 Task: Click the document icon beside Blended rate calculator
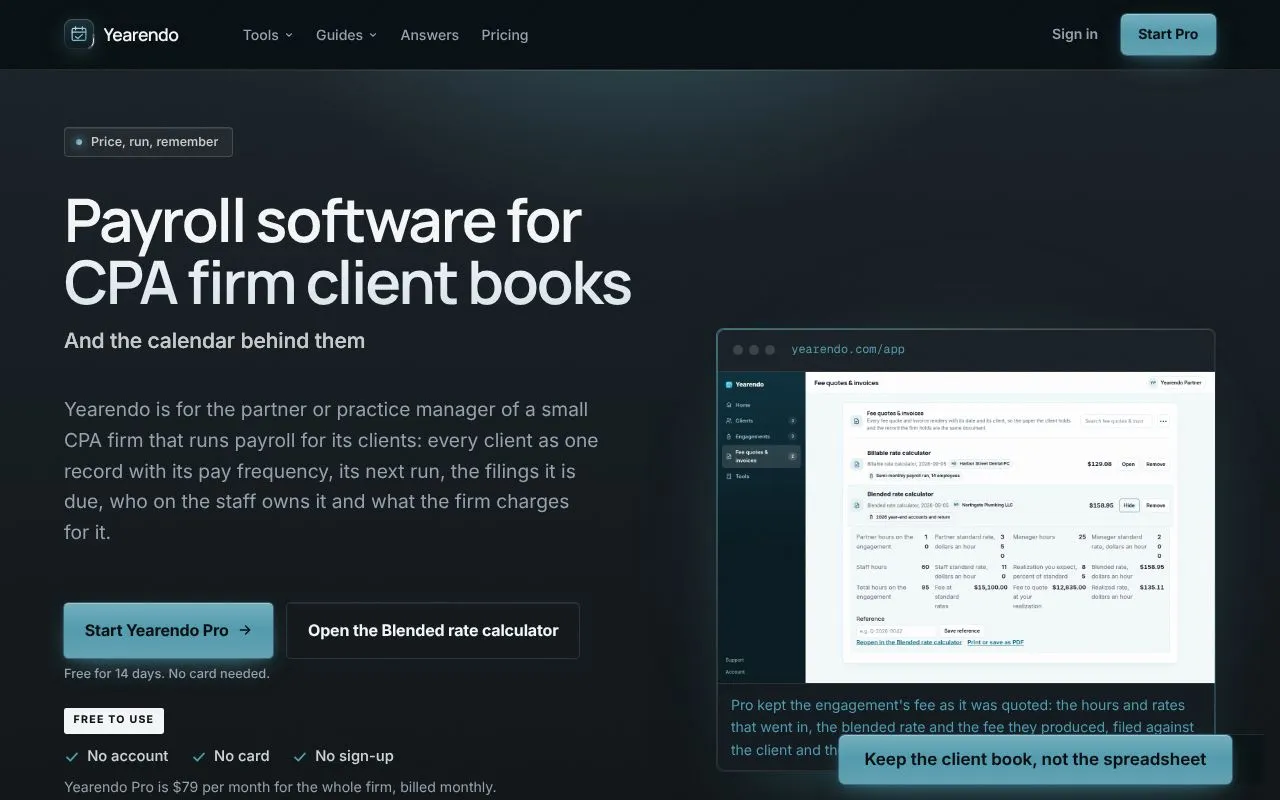pyautogui.click(x=856, y=505)
